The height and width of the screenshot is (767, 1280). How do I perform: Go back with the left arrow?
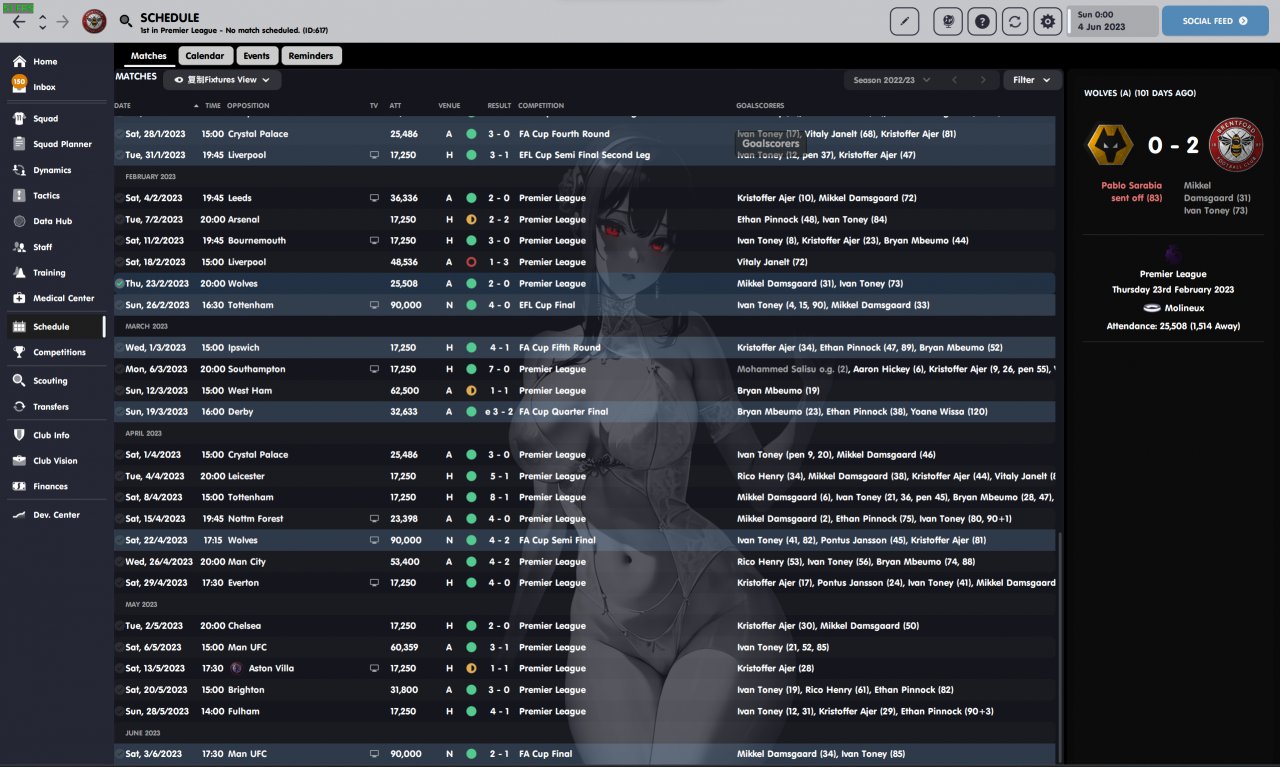click(x=19, y=21)
